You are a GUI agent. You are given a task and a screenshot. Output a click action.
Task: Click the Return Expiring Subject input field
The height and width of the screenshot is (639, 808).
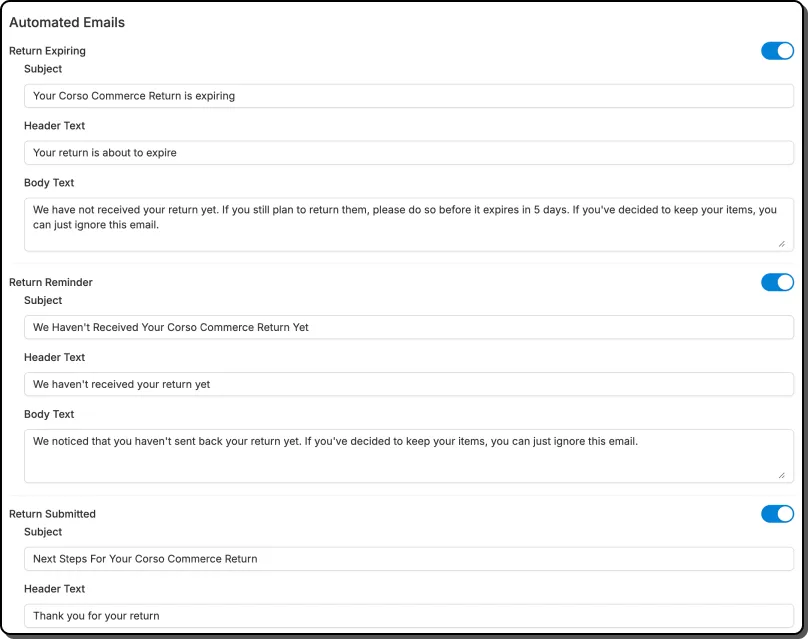(408, 96)
